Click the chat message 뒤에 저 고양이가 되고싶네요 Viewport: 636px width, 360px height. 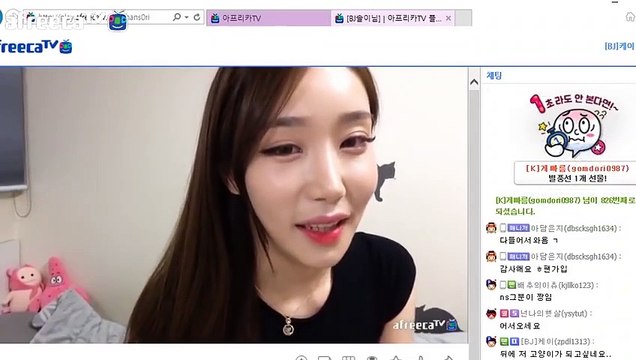pyautogui.click(x=555, y=354)
